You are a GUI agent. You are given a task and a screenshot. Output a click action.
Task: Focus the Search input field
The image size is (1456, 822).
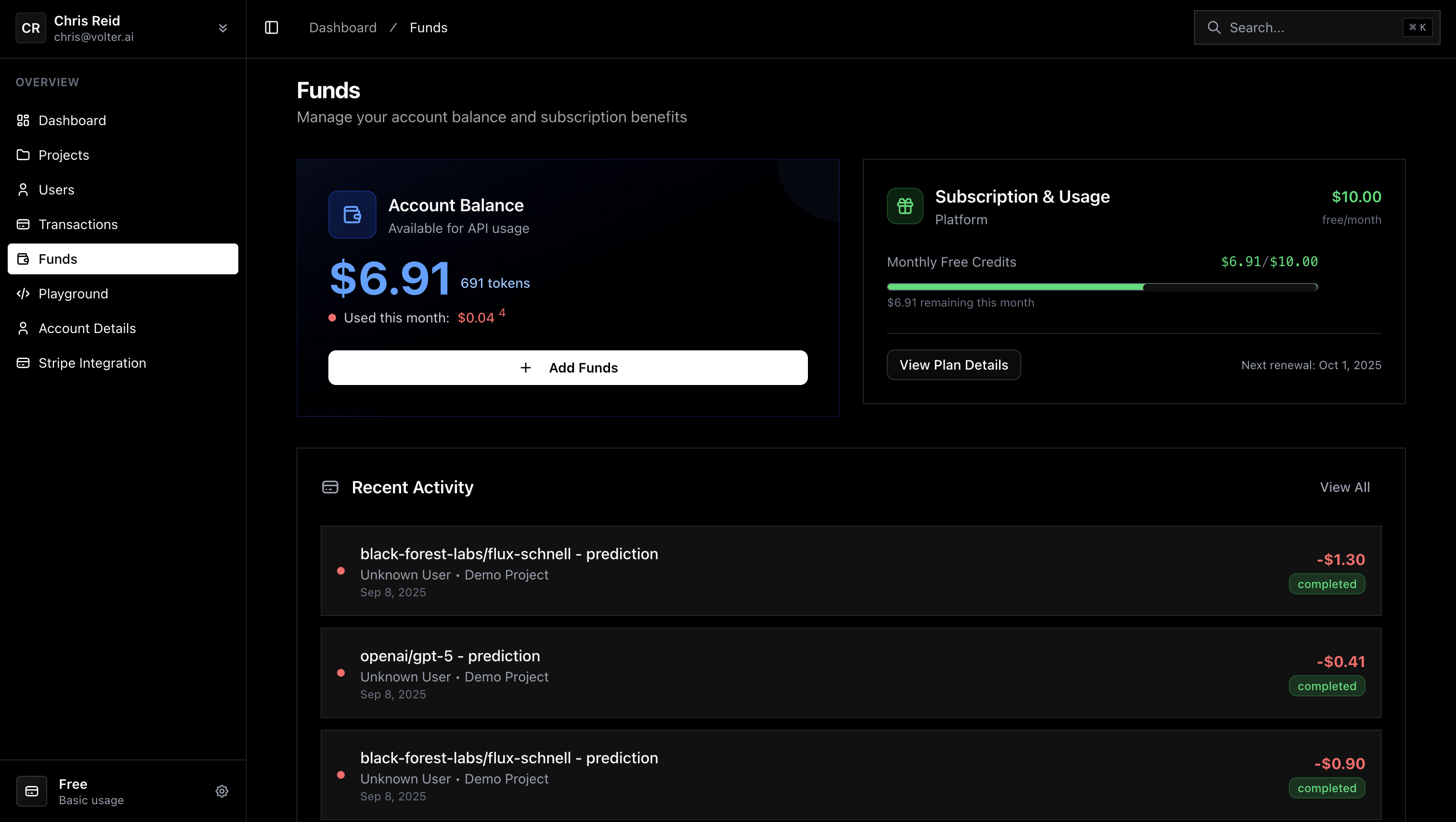[x=1317, y=28]
